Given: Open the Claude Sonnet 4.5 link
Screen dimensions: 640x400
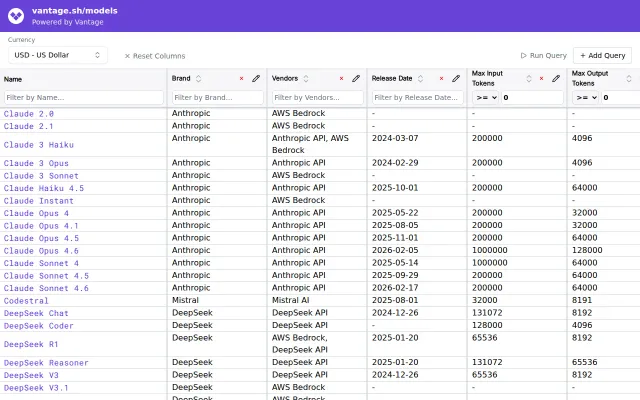Looking at the screenshot, I should pos(46,276).
